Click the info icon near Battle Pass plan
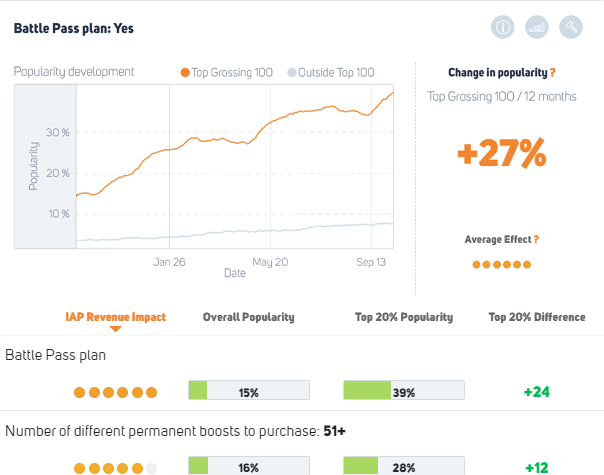The width and height of the screenshot is (604, 475). pos(502,28)
